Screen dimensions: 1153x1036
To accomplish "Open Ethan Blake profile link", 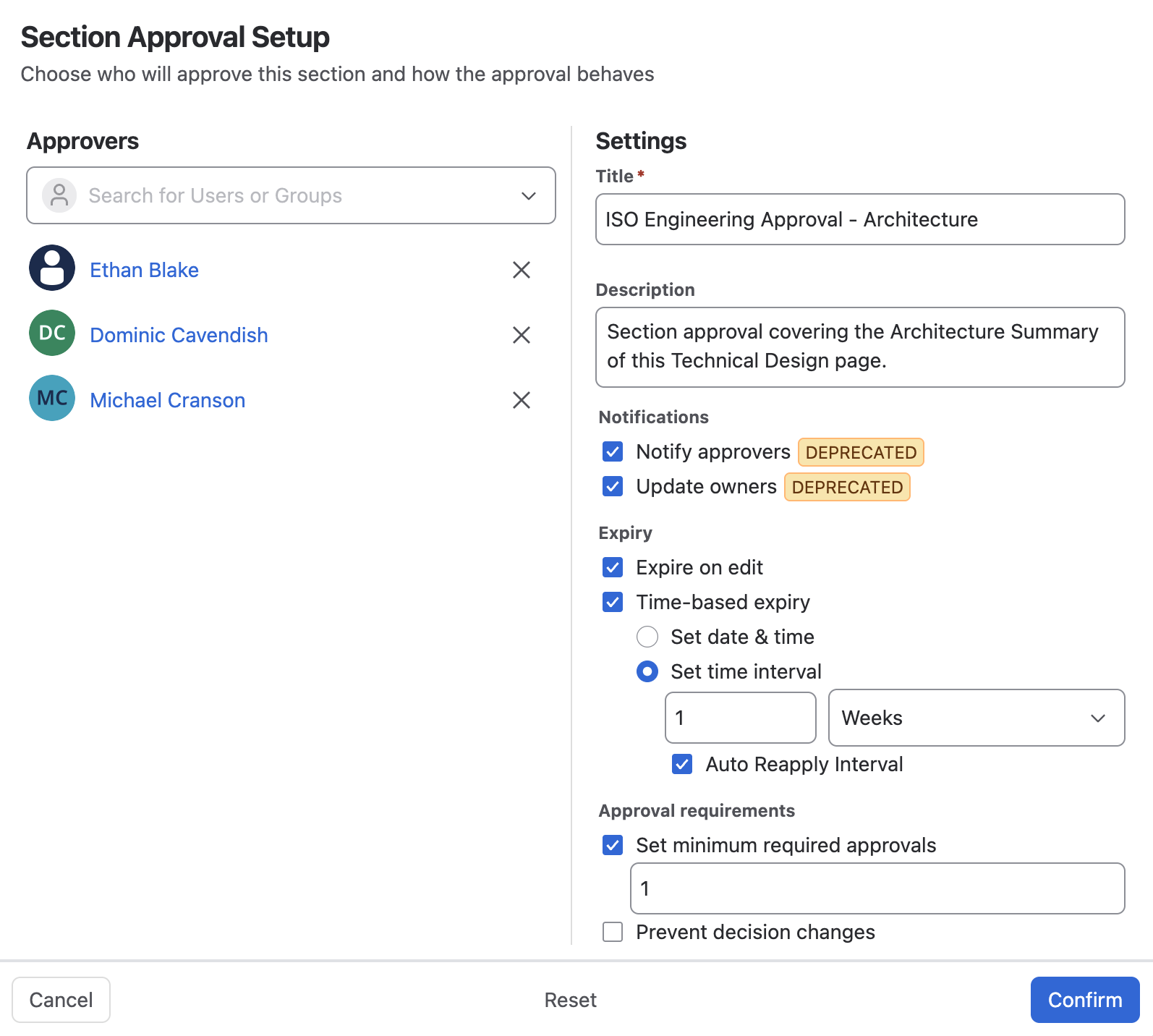I will coord(144,270).
